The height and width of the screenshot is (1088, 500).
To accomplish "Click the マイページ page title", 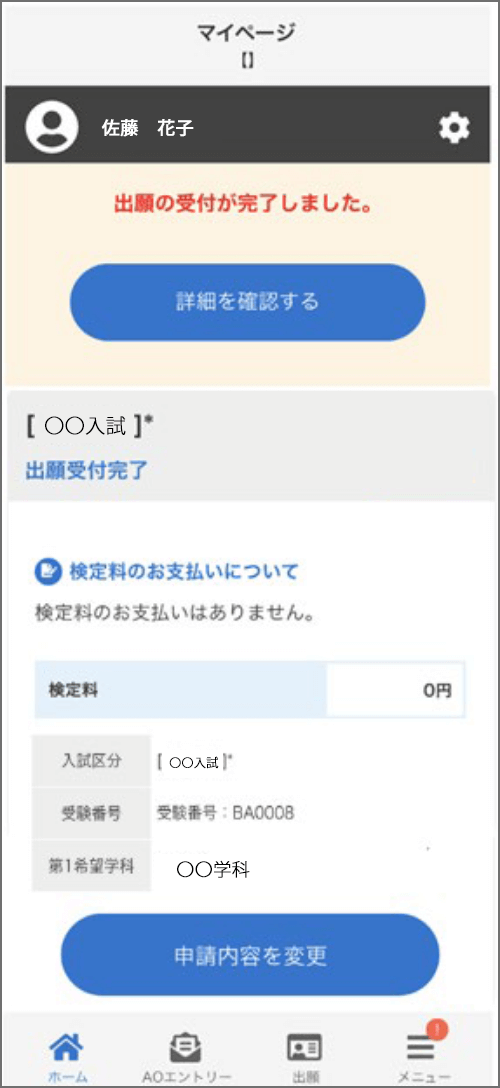I will point(246,32).
